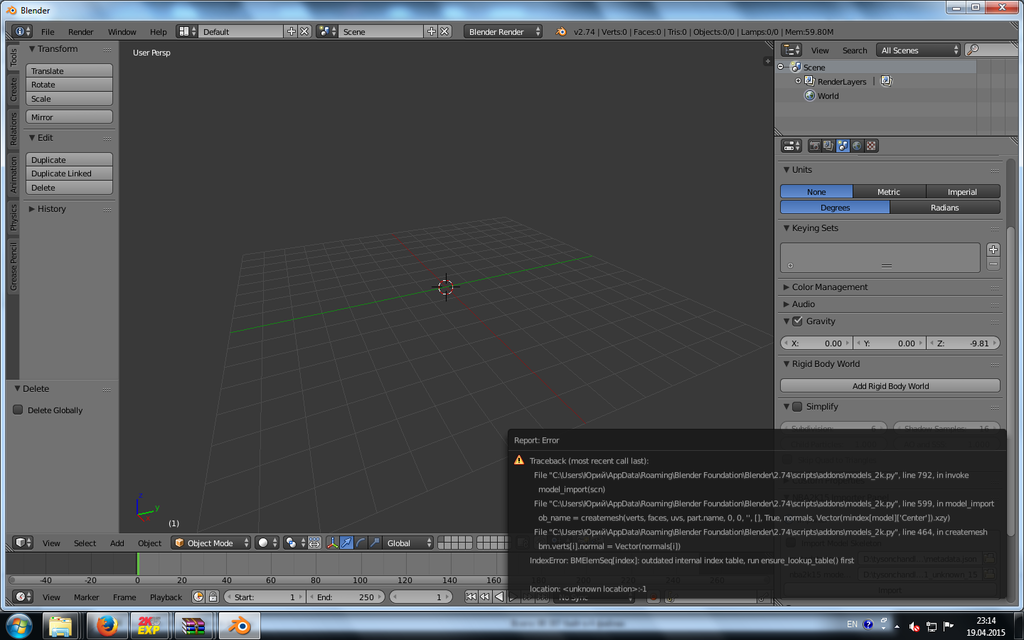Jump to start frame playback button
Viewport: 1024px width, 640px height.
pos(471,597)
